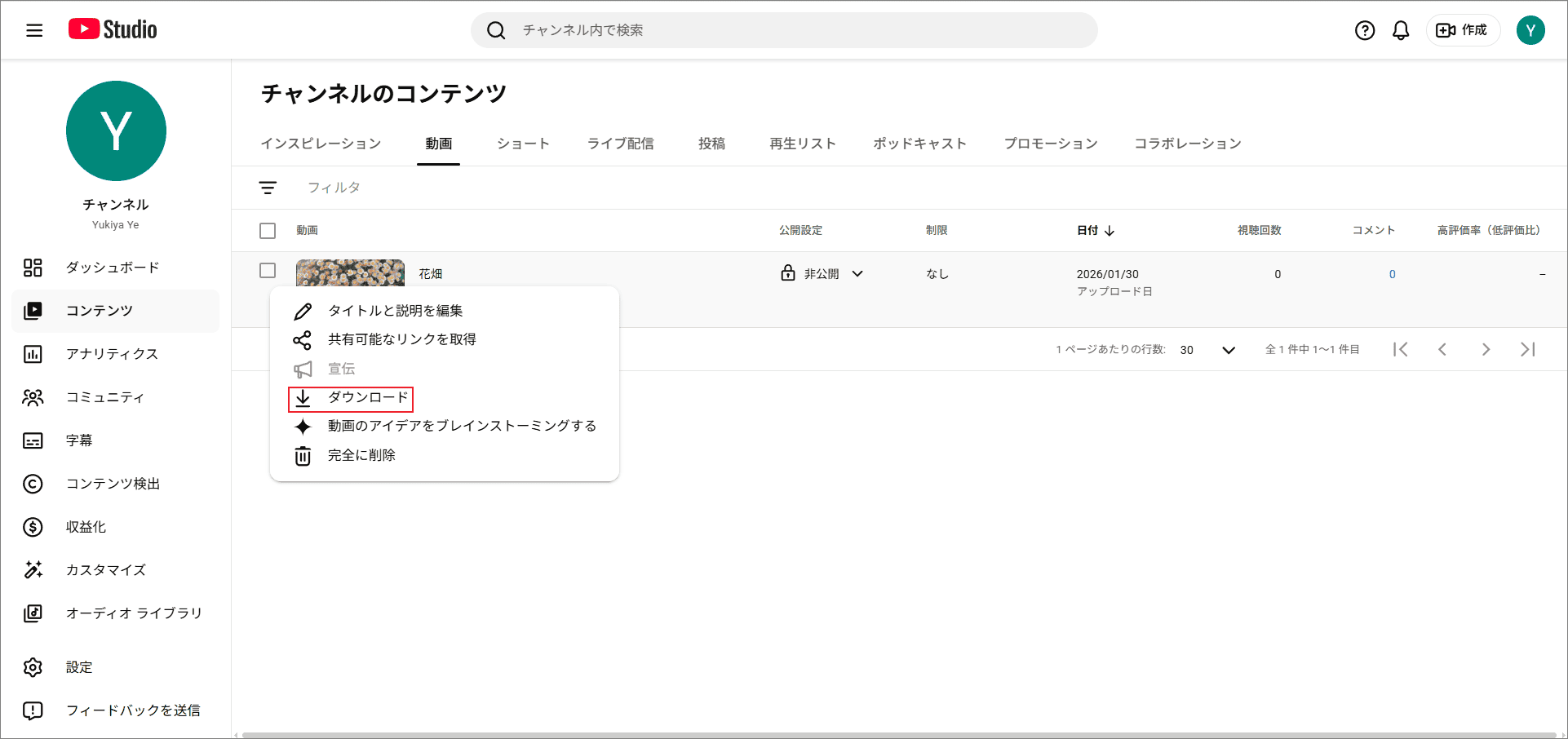Open the hamburger navigation menu
This screenshot has height=739, width=1568.
tap(33, 29)
